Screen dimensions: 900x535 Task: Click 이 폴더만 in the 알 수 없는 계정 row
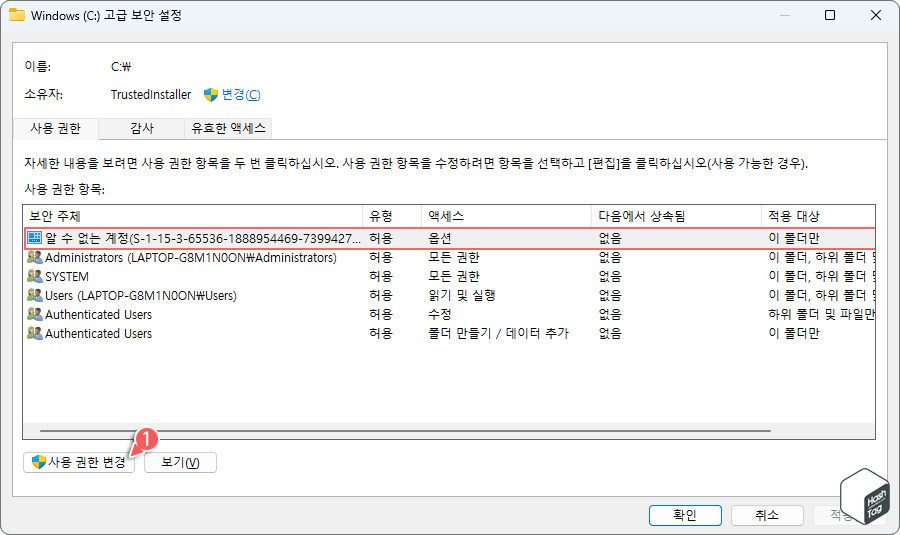point(794,238)
